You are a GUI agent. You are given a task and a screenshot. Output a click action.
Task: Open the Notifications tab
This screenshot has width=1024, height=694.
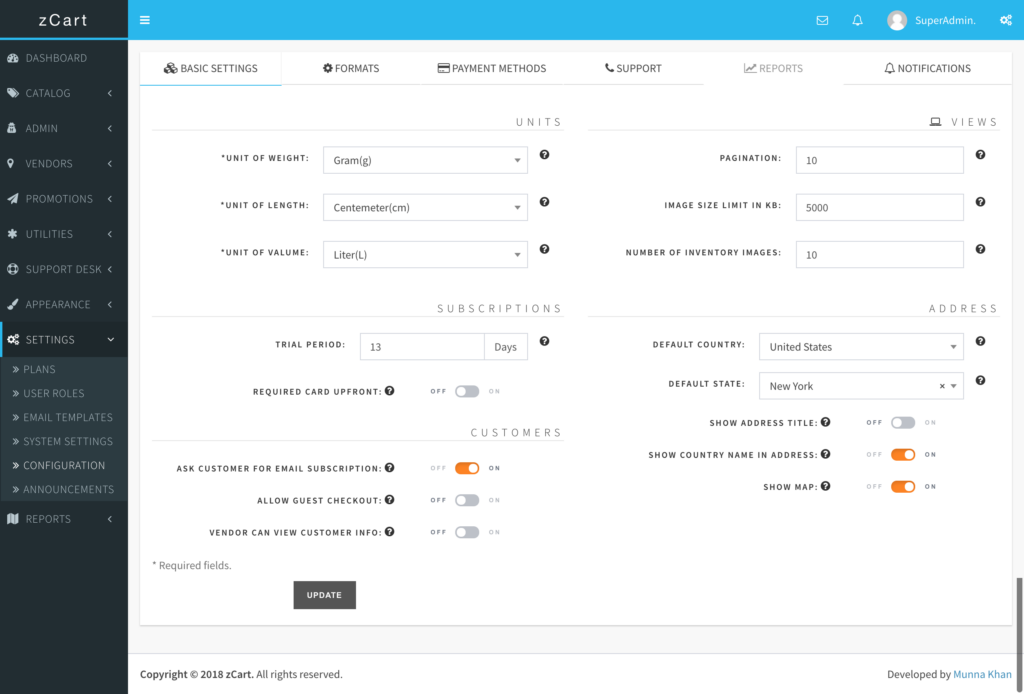pyautogui.click(x=927, y=68)
